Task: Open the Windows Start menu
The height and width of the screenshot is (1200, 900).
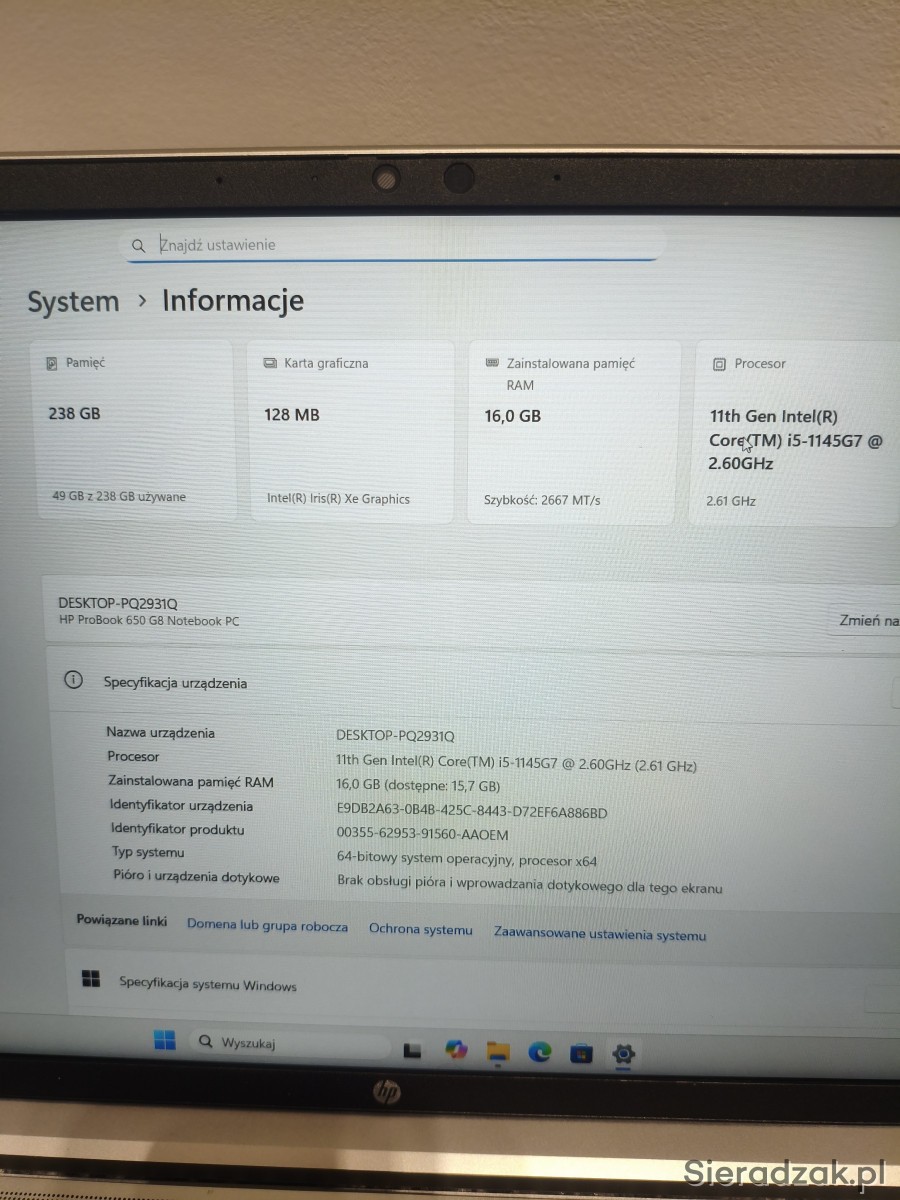Action: pos(165,1041)
